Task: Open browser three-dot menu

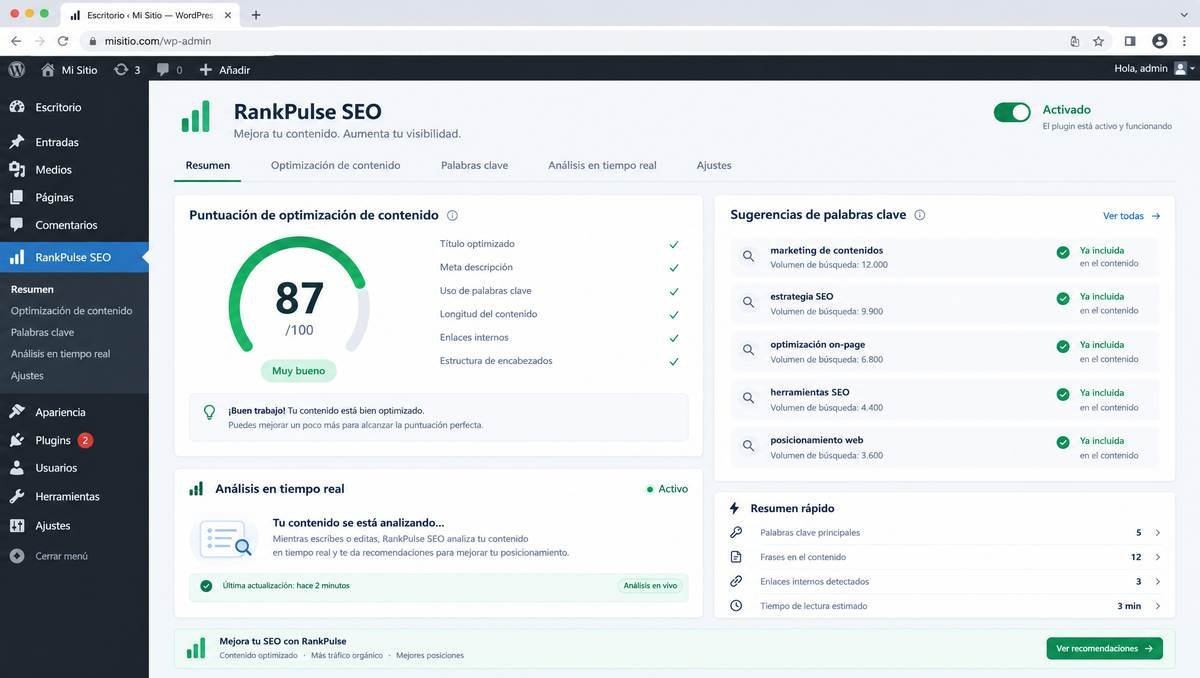Action: point(1186,41)
